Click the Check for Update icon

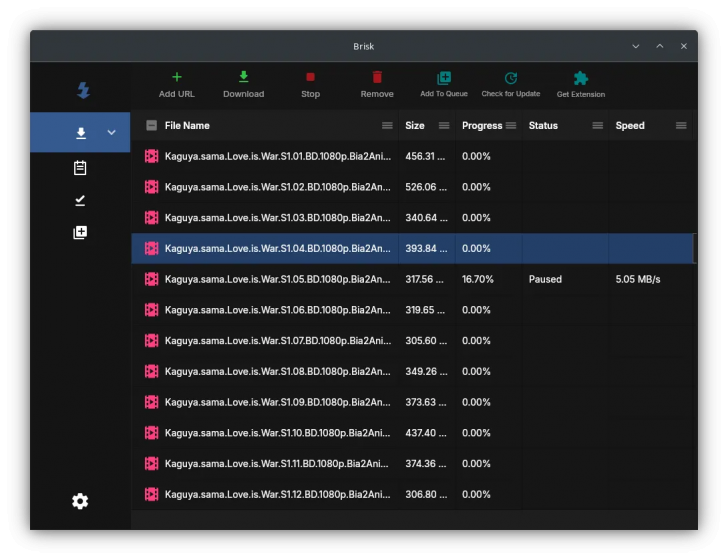[x=511, y=78]
